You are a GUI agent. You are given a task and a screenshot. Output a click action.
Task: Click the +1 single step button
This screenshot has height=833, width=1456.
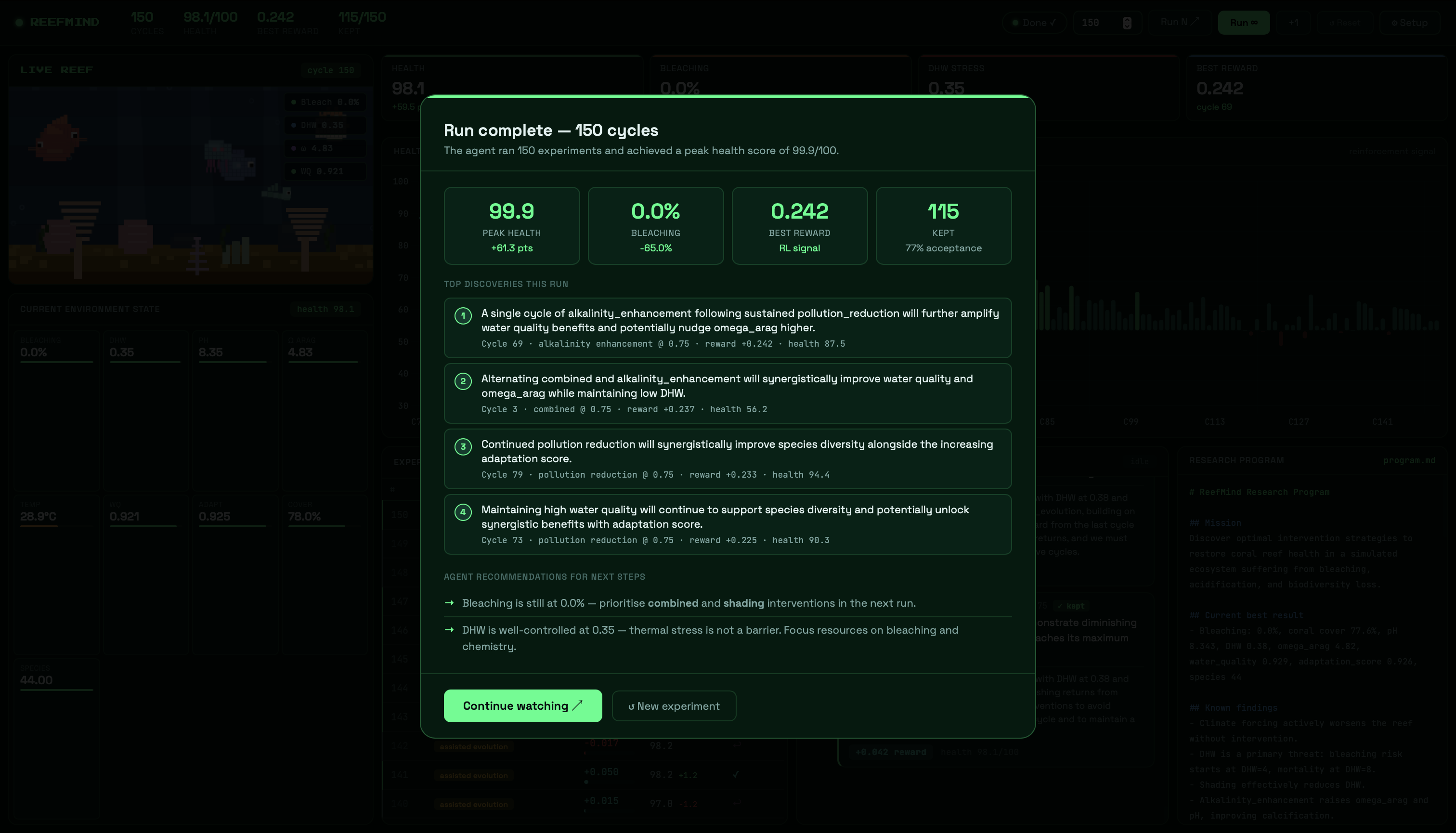pos(1293,23)
